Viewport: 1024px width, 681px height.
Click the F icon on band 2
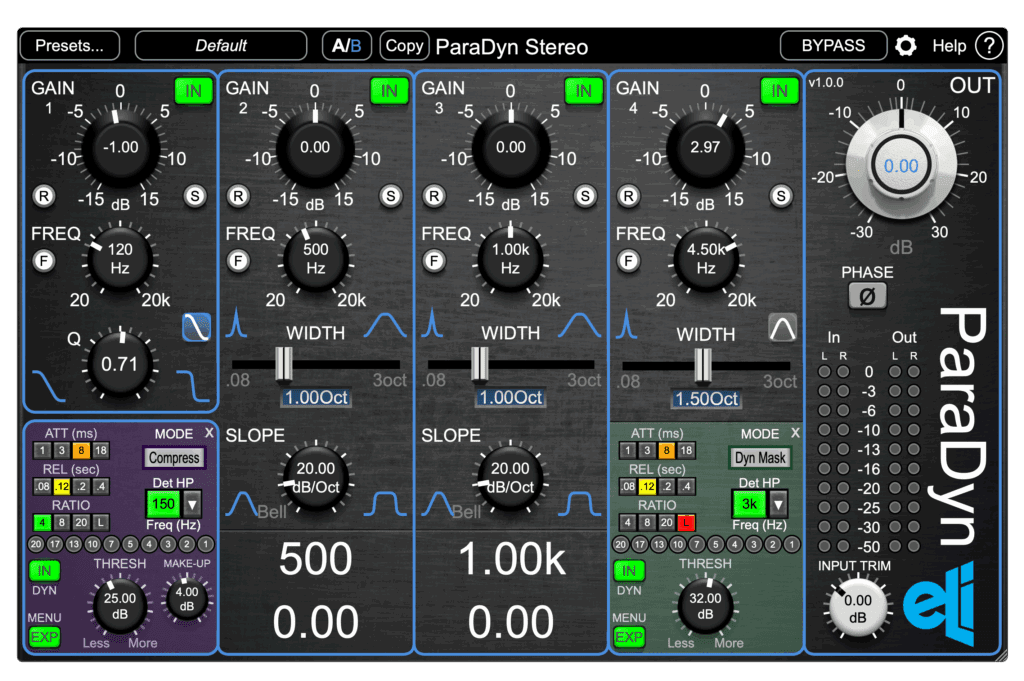click(x=238, y=259)
